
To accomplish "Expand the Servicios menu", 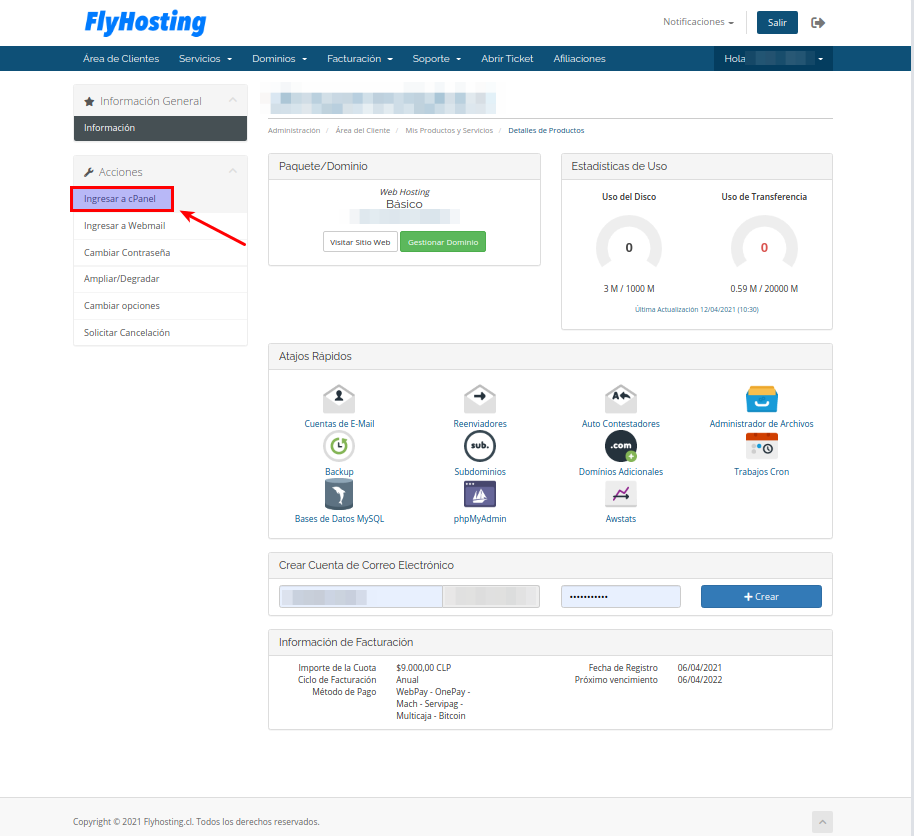I will point(205,58).
